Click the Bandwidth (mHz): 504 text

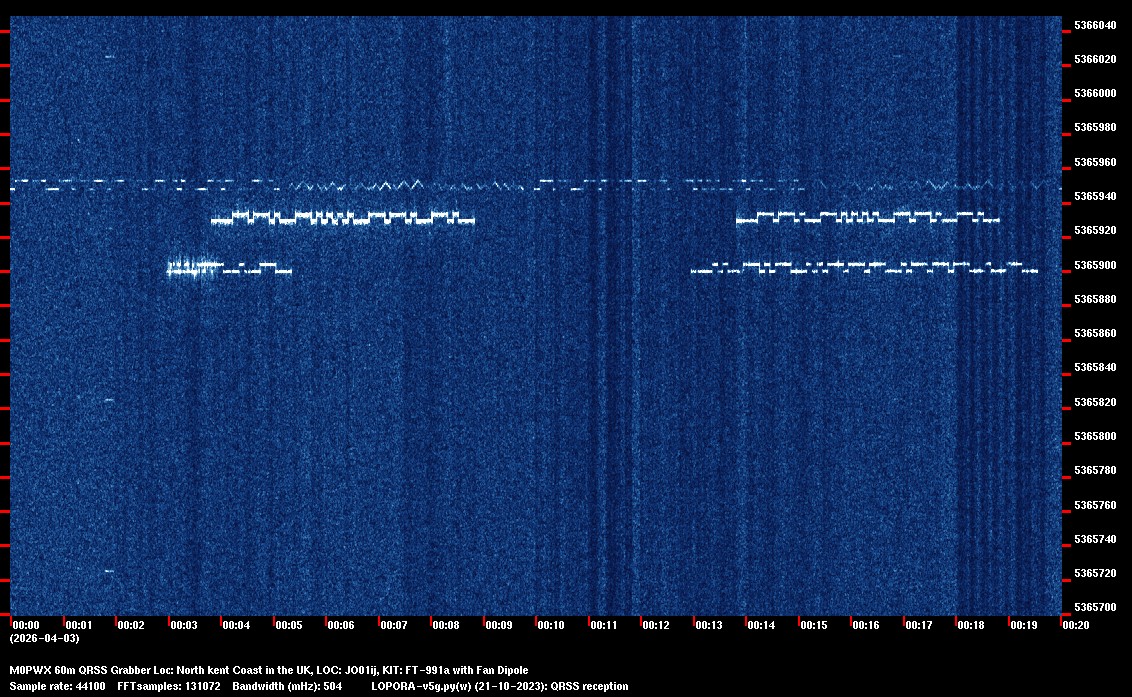coord(288,687)
